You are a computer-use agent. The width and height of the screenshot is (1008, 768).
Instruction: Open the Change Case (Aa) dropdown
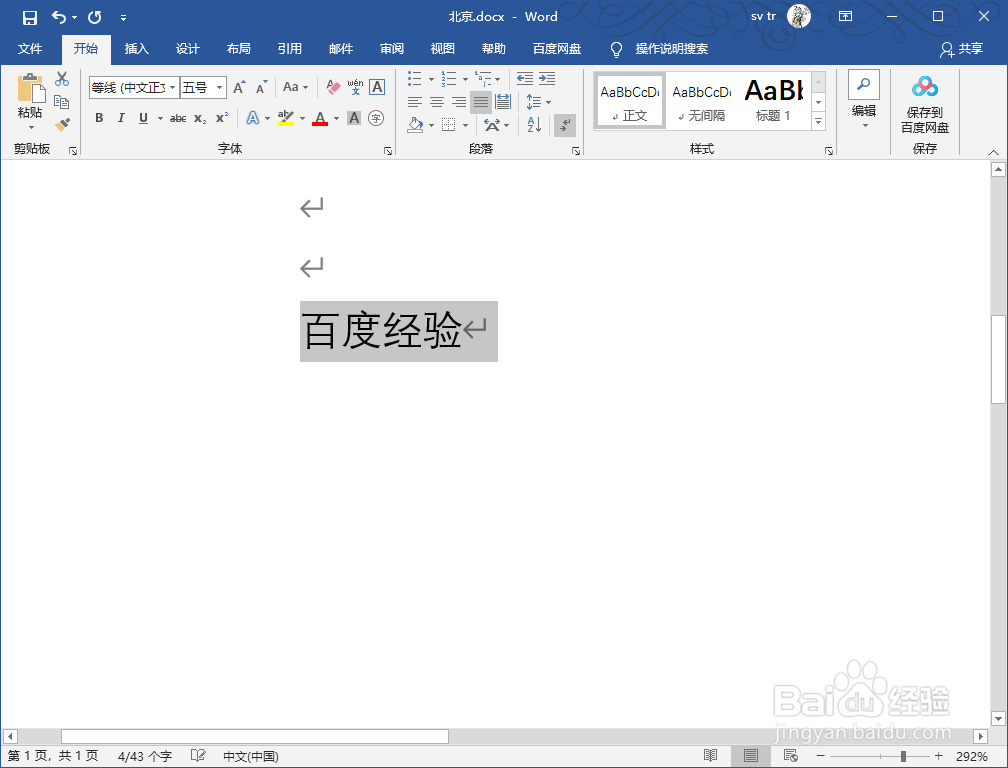coord(295,87)
